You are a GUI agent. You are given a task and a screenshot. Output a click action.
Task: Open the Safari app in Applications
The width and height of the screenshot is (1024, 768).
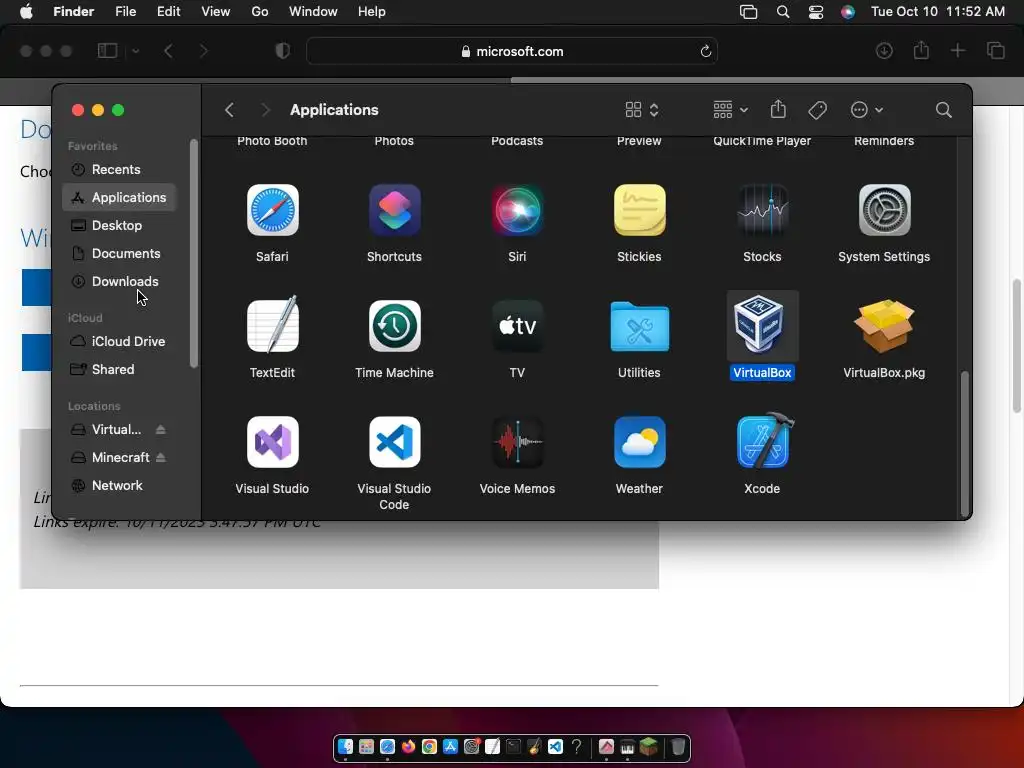pyautogui.click(x=272, y=210)
